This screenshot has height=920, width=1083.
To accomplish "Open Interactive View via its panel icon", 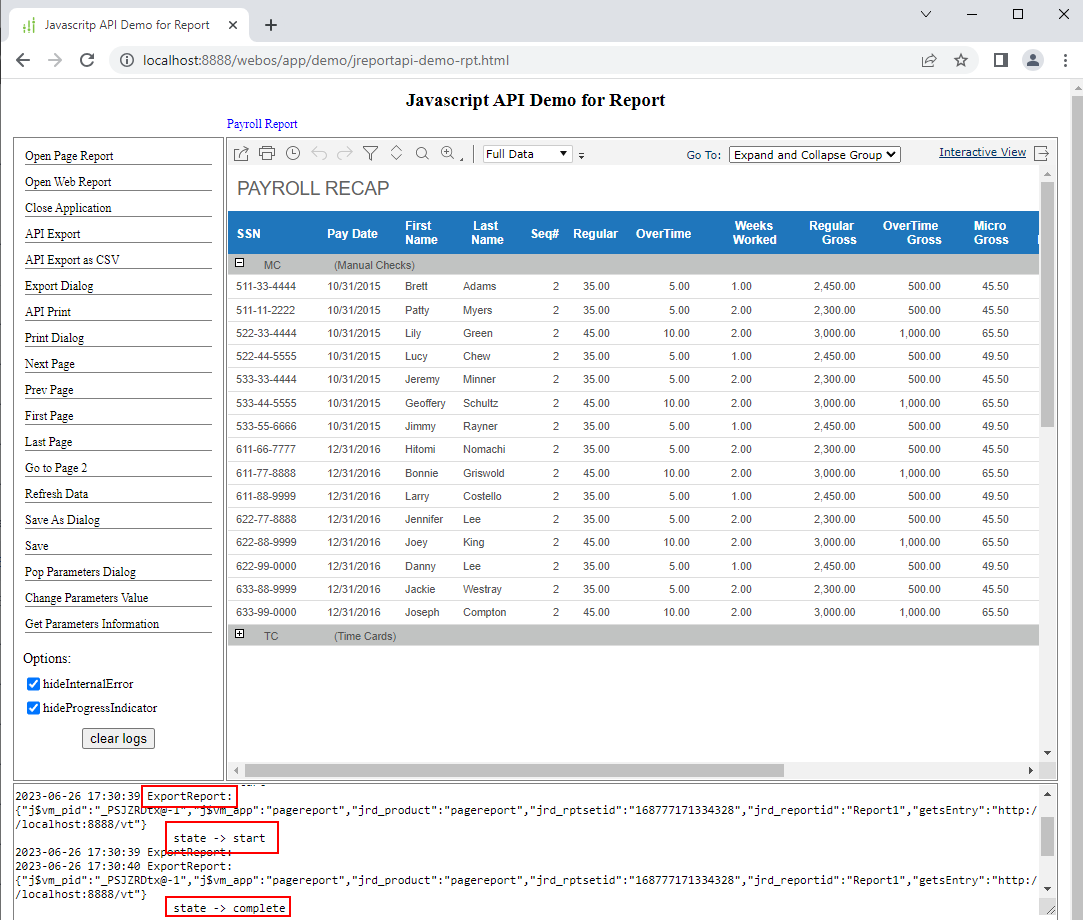I will 1042,153.
